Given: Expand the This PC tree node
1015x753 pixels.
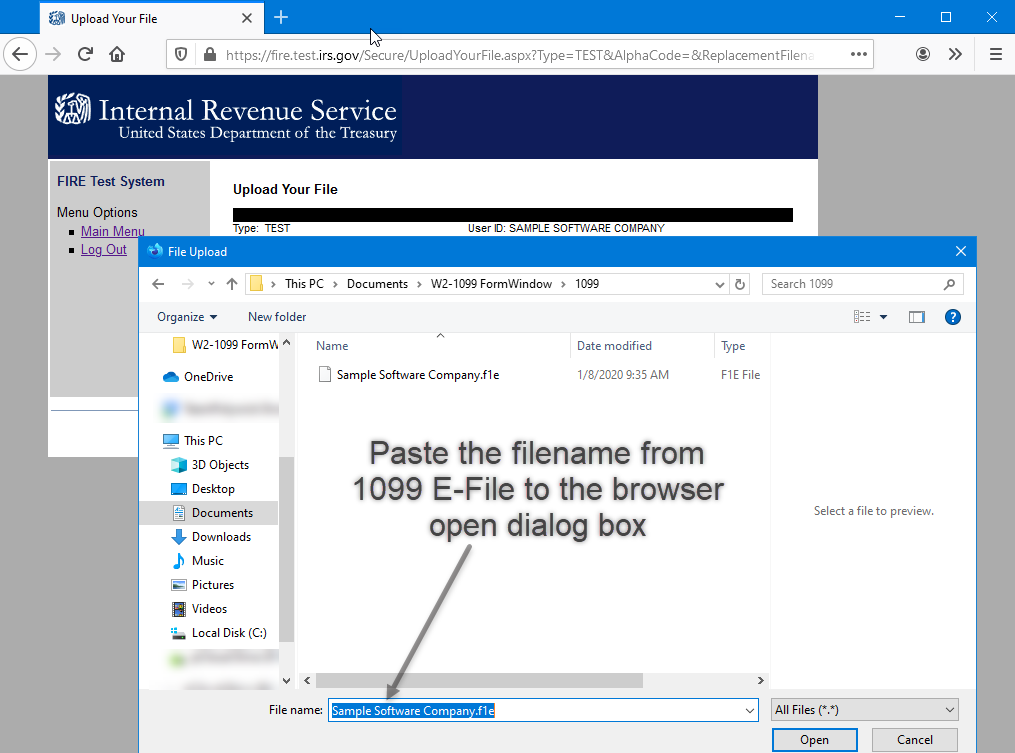Looking at the screenshot, I should coord(150,441).
